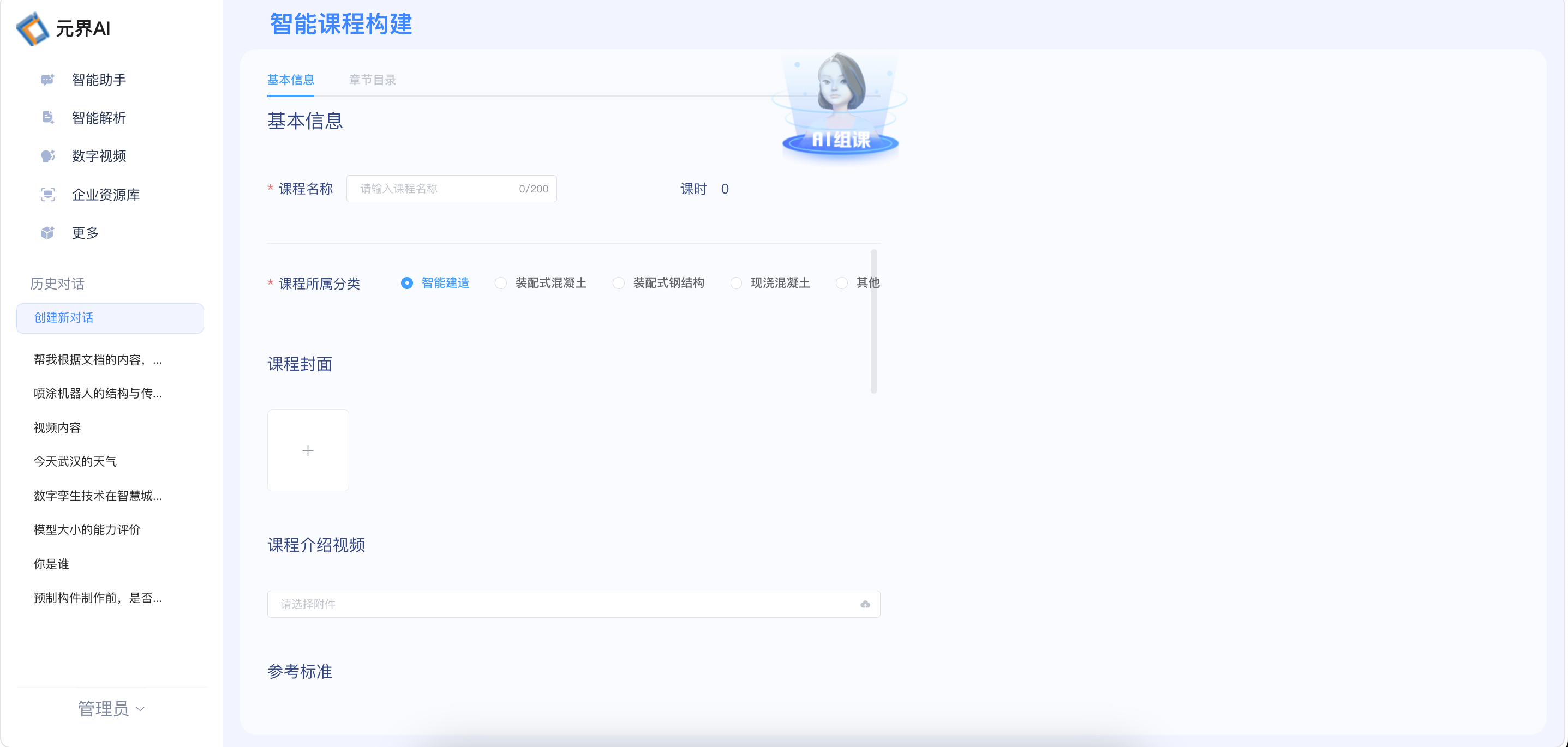Viewport: 1568px width, 747px height.
Task: Select the 装配式钢结构 category radio
Action: coord(619,284)
